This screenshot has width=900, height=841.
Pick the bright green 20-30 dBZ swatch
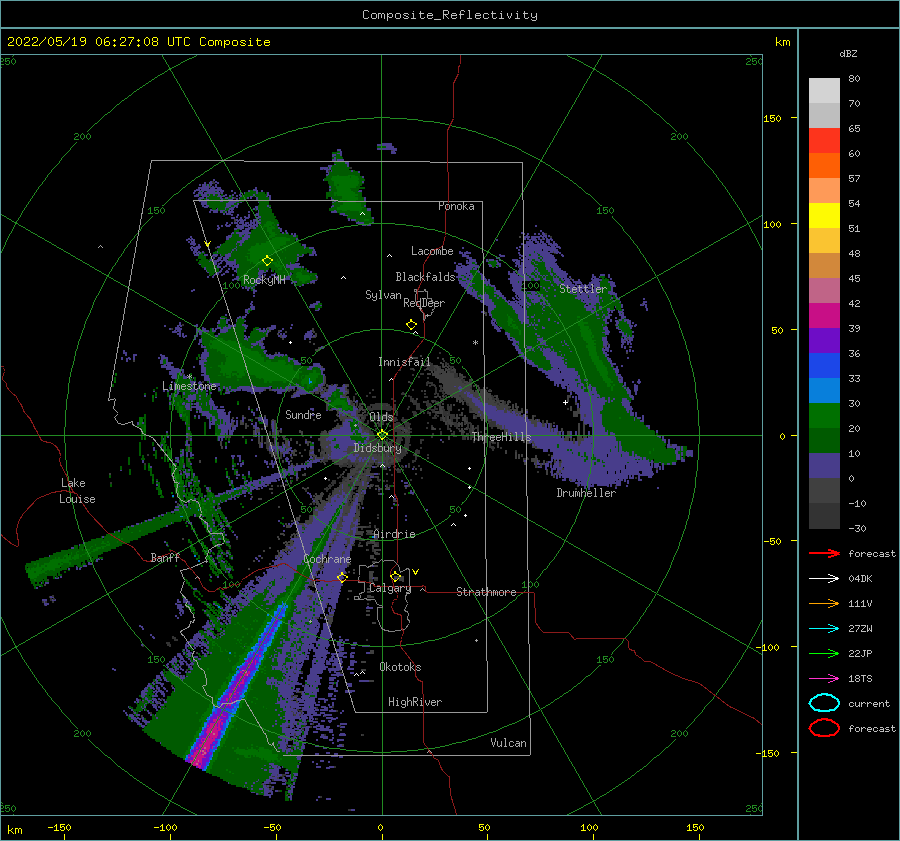click(x=824, y=416)
